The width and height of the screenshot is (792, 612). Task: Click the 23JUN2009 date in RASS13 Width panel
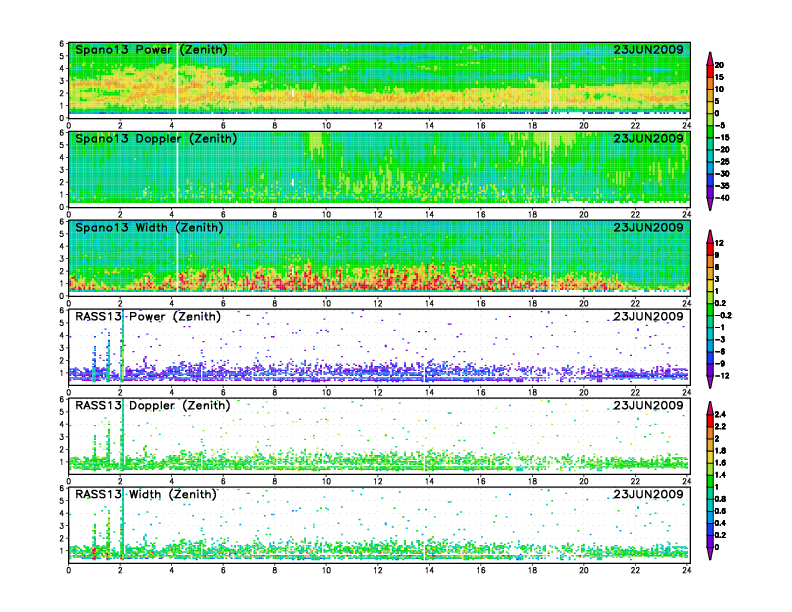click(x=648, y=494)
